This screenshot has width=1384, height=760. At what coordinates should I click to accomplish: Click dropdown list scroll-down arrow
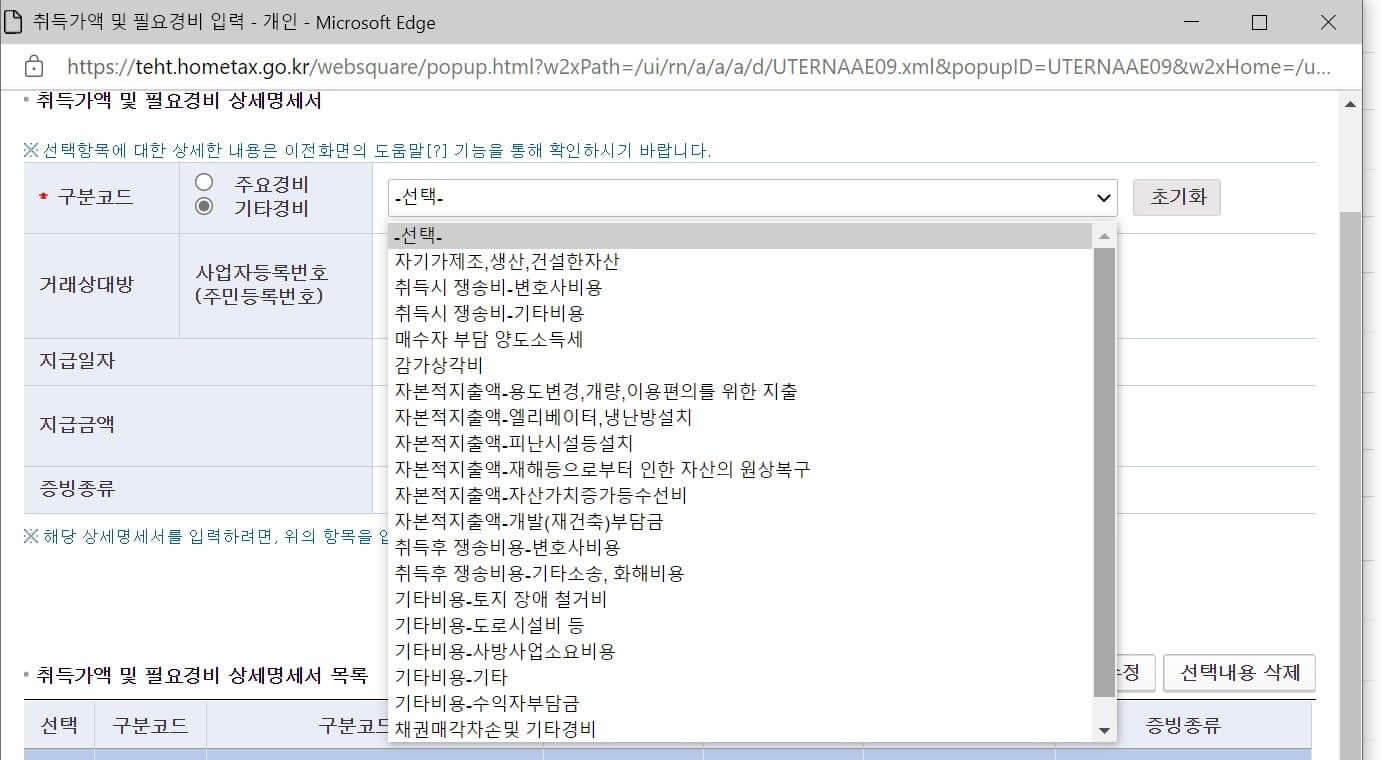(x=1104, y=731)
